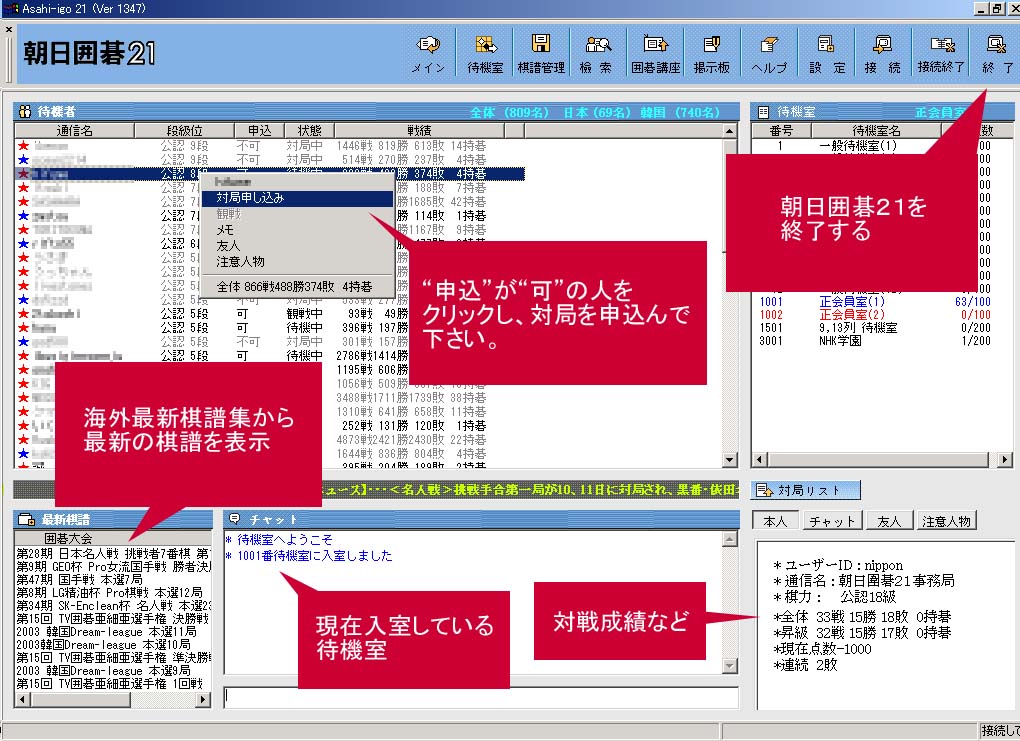Close the inner panel with x button
This screenshot has width=1020, height=741.
8,29
